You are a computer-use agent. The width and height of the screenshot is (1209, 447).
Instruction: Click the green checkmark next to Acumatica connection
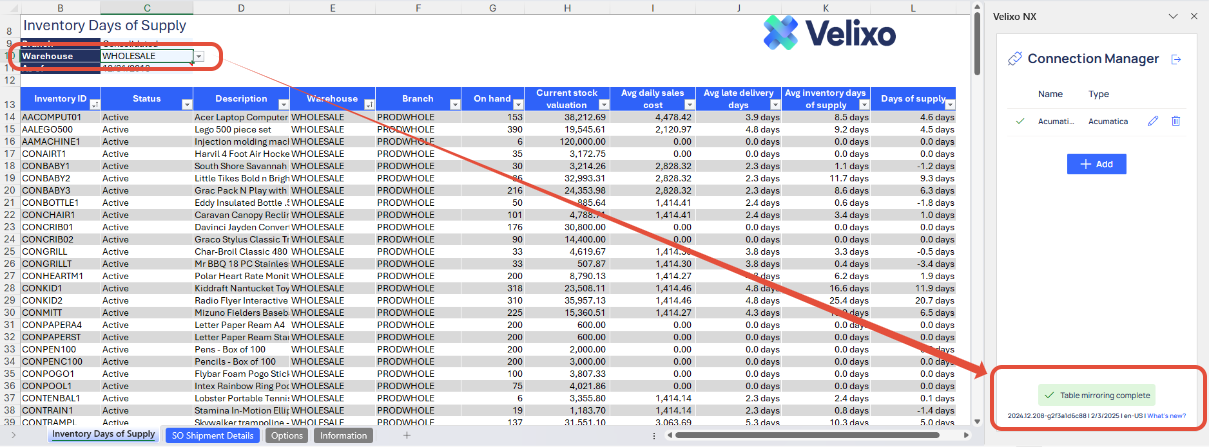click(x=1020, y=121)
